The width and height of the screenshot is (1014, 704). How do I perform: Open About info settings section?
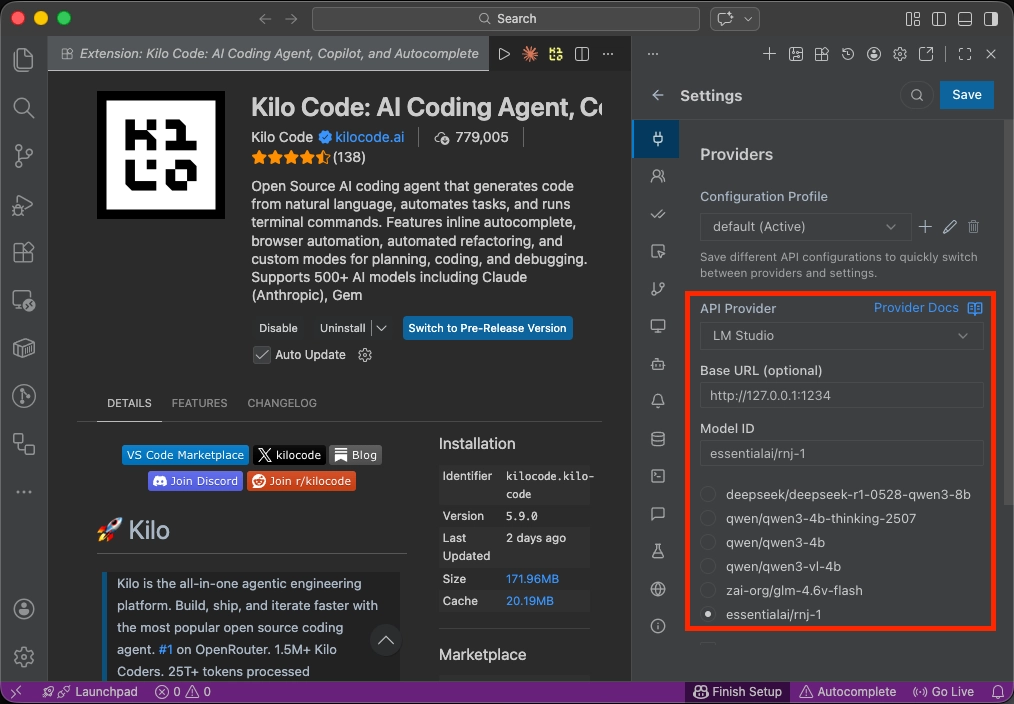(x=658, y=626)
